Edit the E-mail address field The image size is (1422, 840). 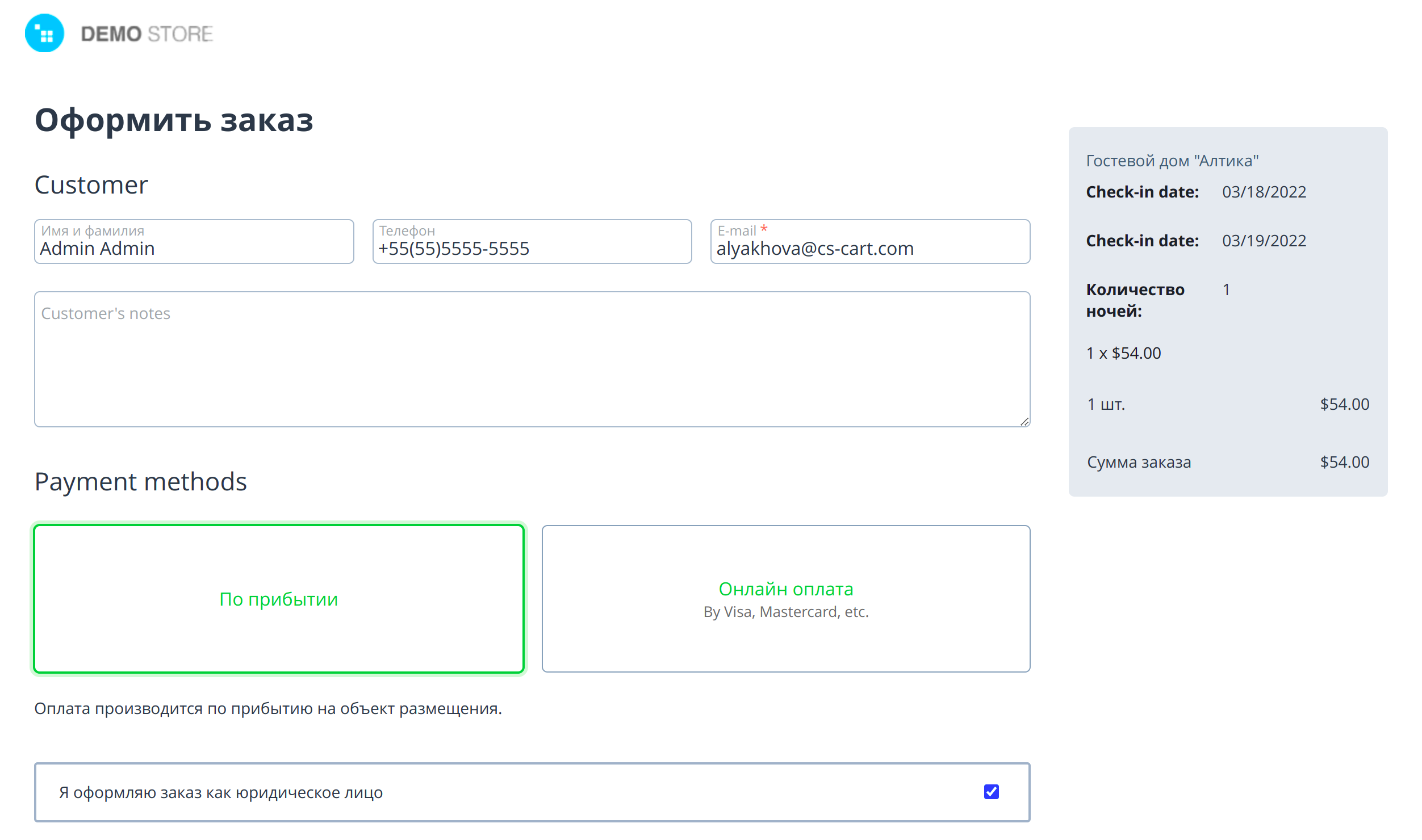(869, 248)
